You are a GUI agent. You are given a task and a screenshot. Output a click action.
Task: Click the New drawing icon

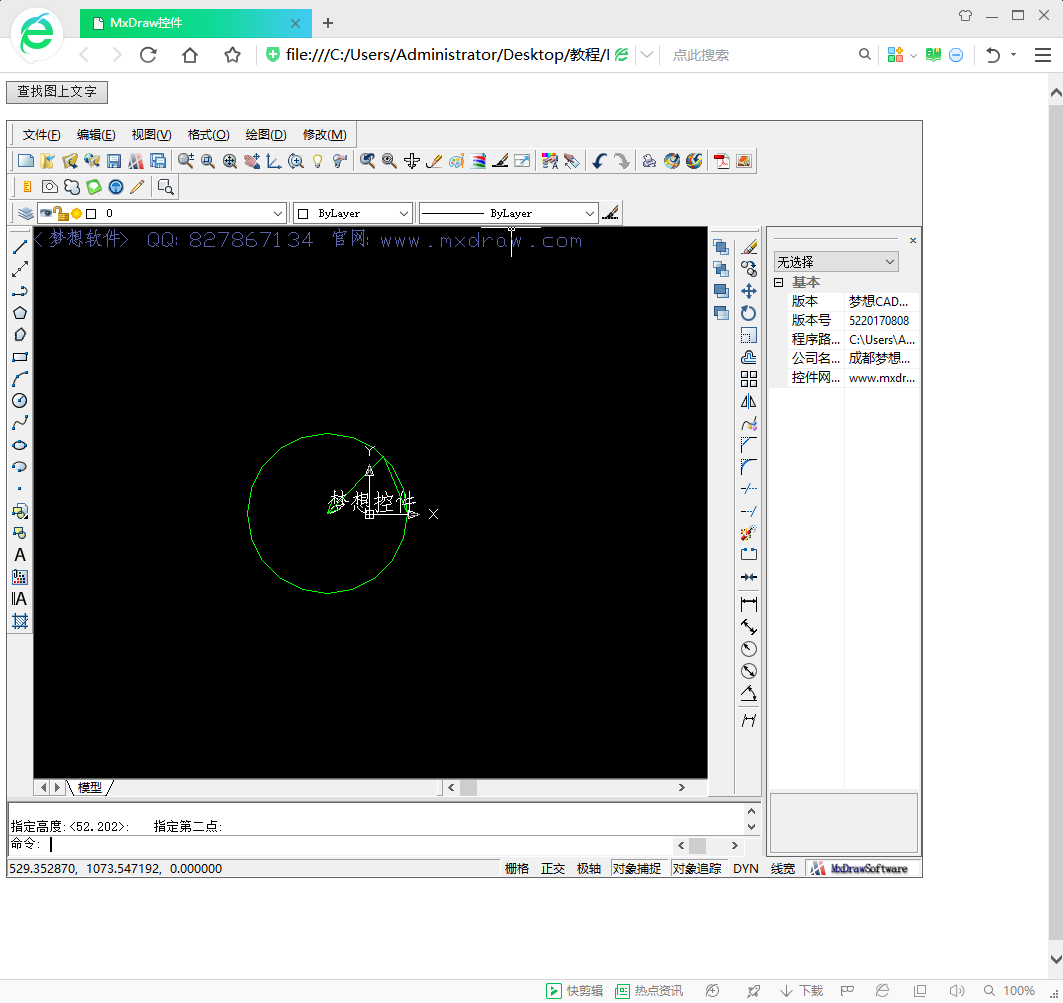26,161
